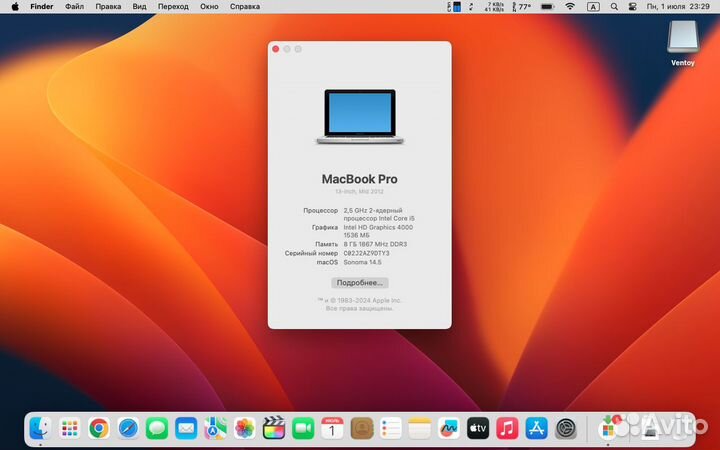Launch Freeform from the dock
Screen dimensions: 720x450
(449, 428)
